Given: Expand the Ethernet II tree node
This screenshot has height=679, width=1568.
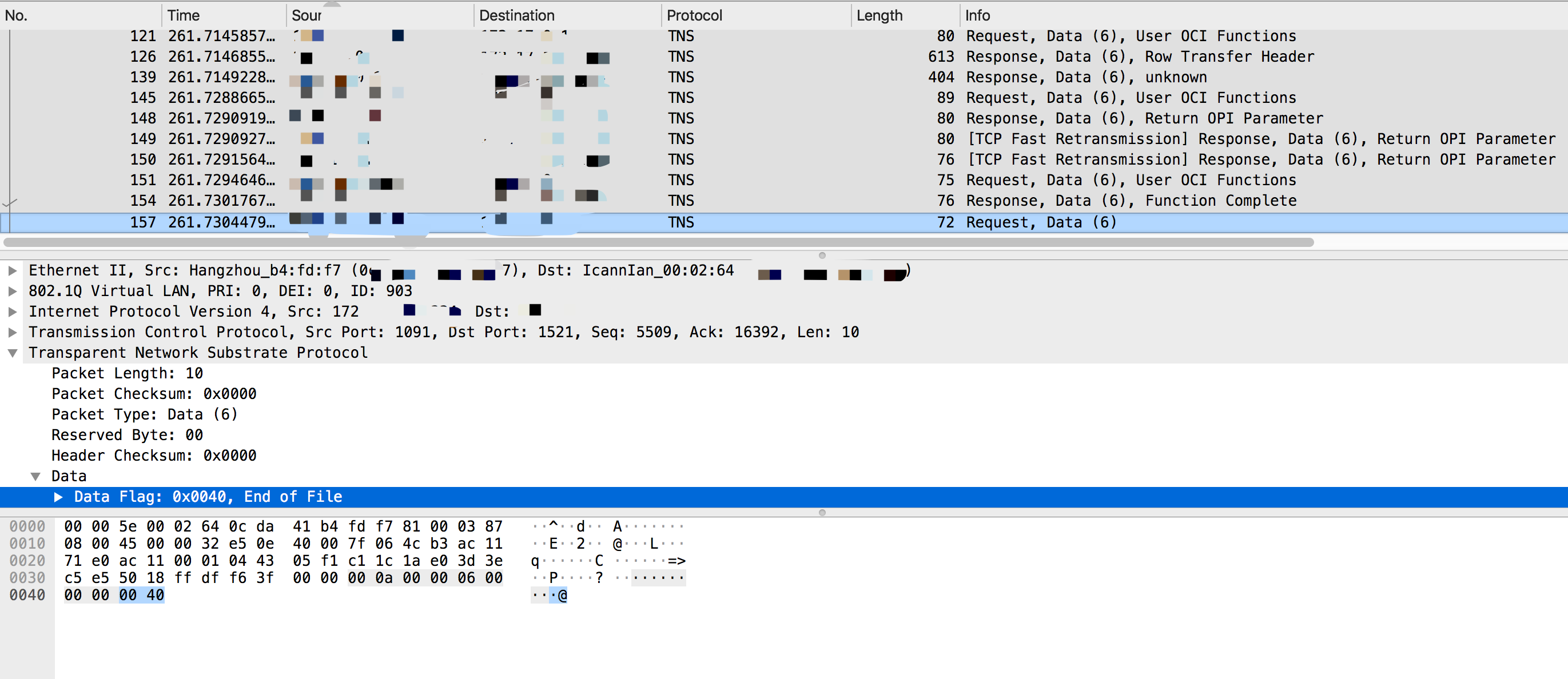Looking at the screenshot, I should pos(12,271).
